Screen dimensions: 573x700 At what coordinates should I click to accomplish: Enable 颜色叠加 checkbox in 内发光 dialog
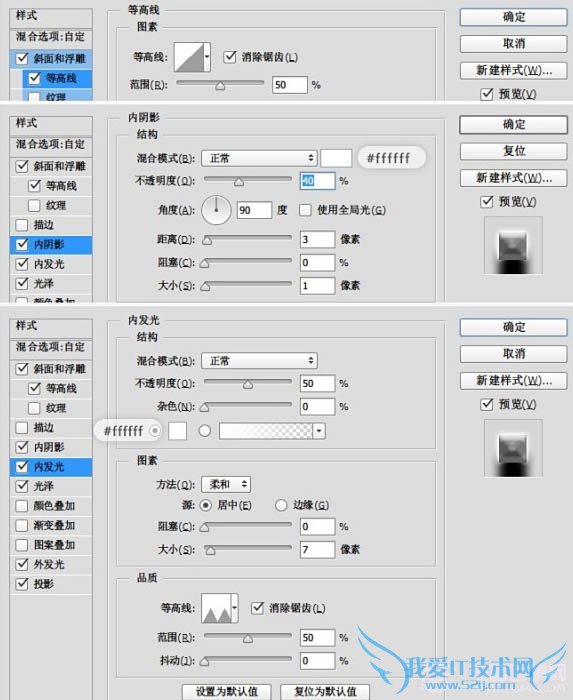22,505
